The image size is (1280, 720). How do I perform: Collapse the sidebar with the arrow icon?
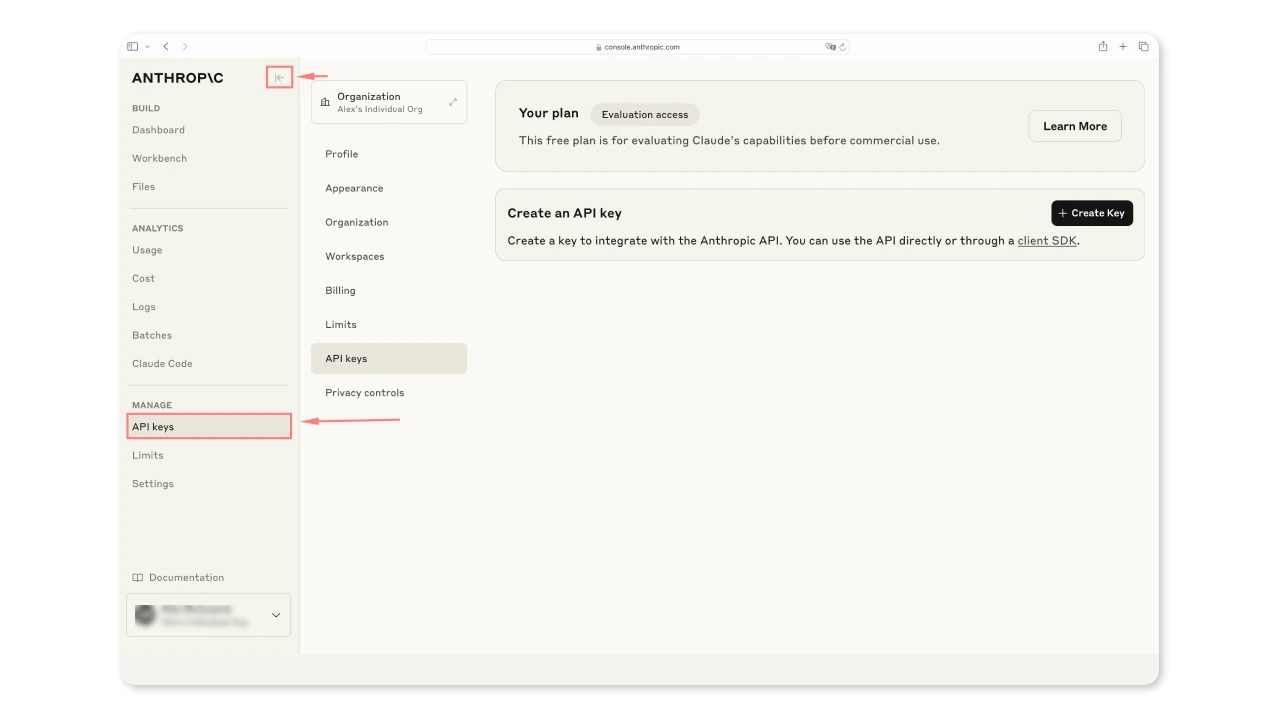(x=279, y=77)
